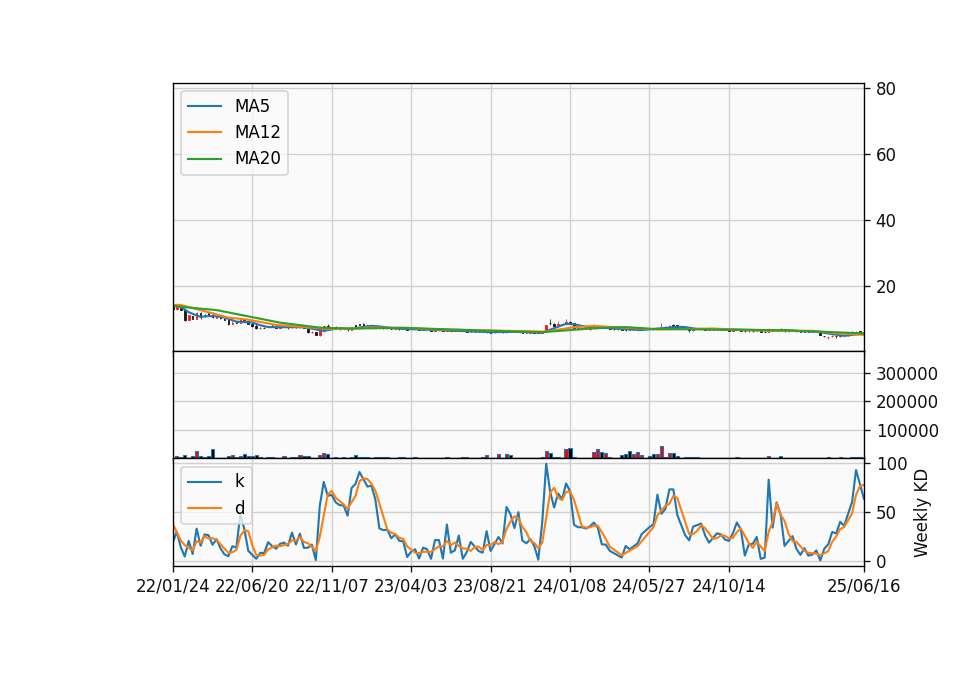Click the price axis value 60

click(x=885, y=155)
